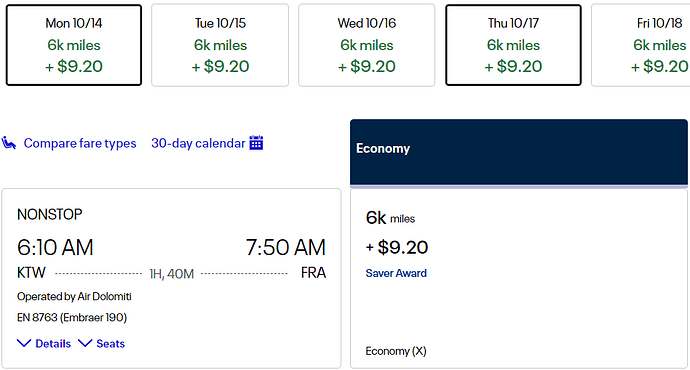The height and width of the screenshot is (370, 690).
Task: Expand the Seats section
Action: click(110, 344)
